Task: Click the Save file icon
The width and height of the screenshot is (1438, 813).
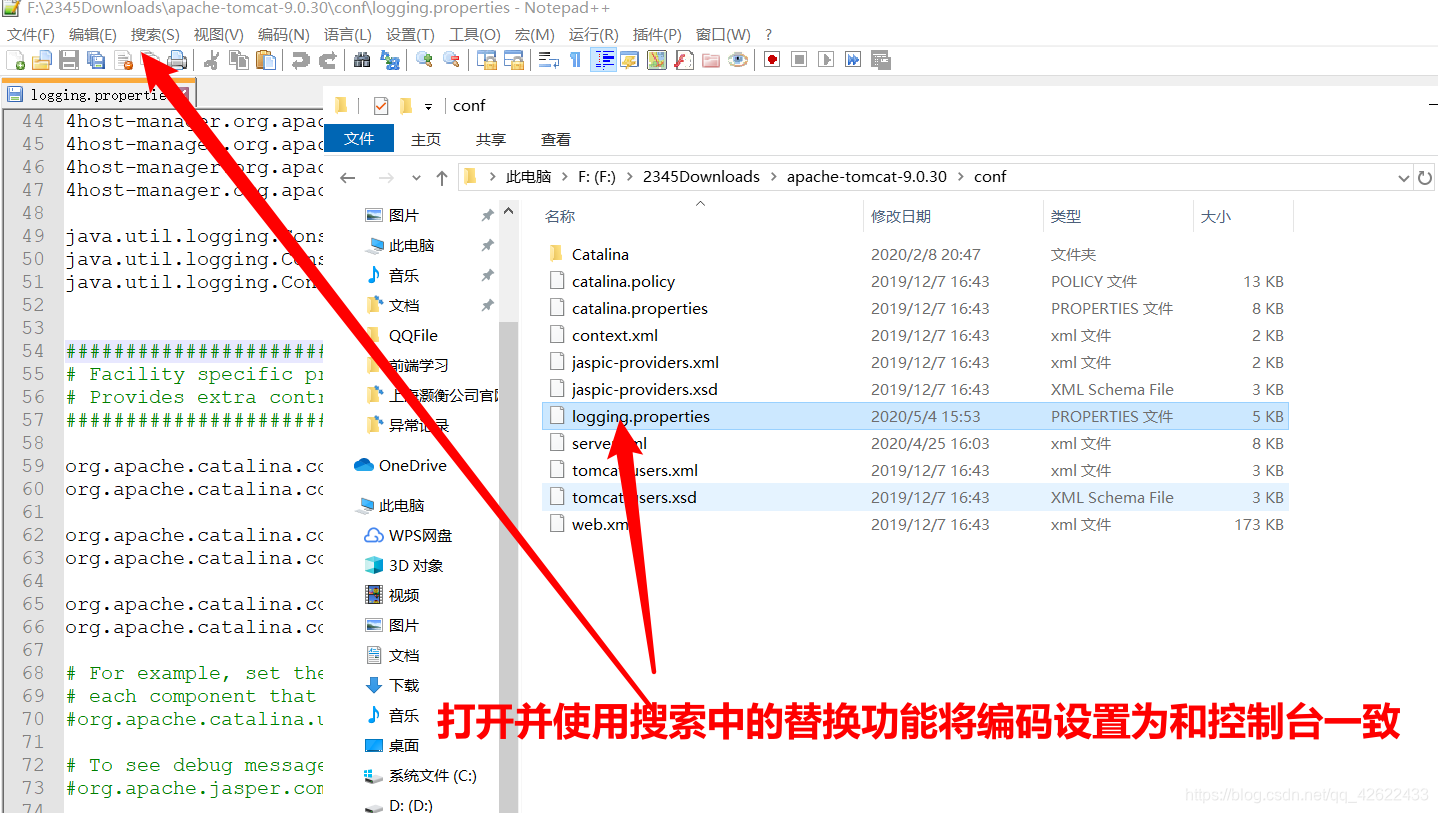Action: tap(69, 60)
